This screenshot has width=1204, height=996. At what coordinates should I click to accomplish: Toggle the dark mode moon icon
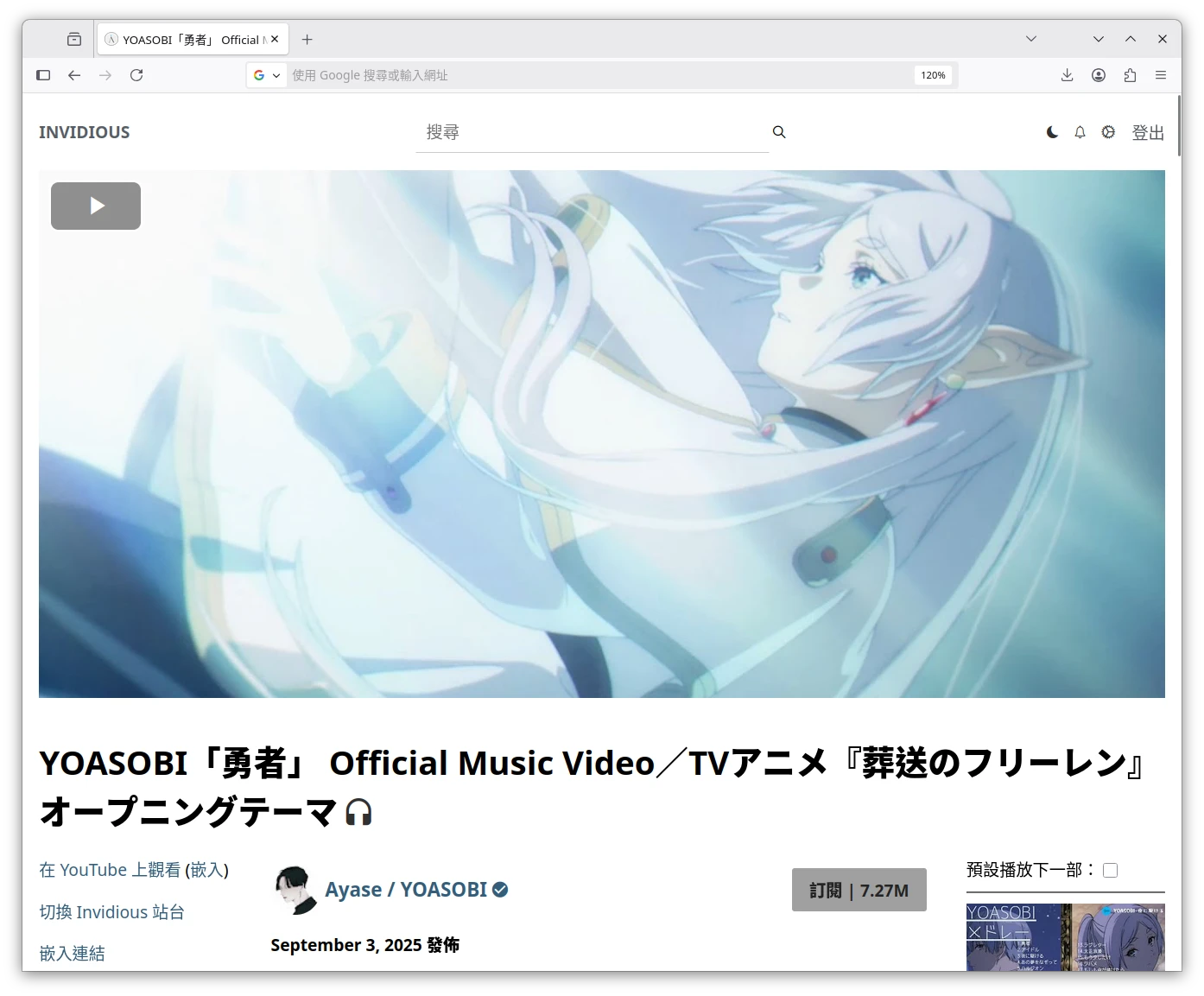point(1052,132)
